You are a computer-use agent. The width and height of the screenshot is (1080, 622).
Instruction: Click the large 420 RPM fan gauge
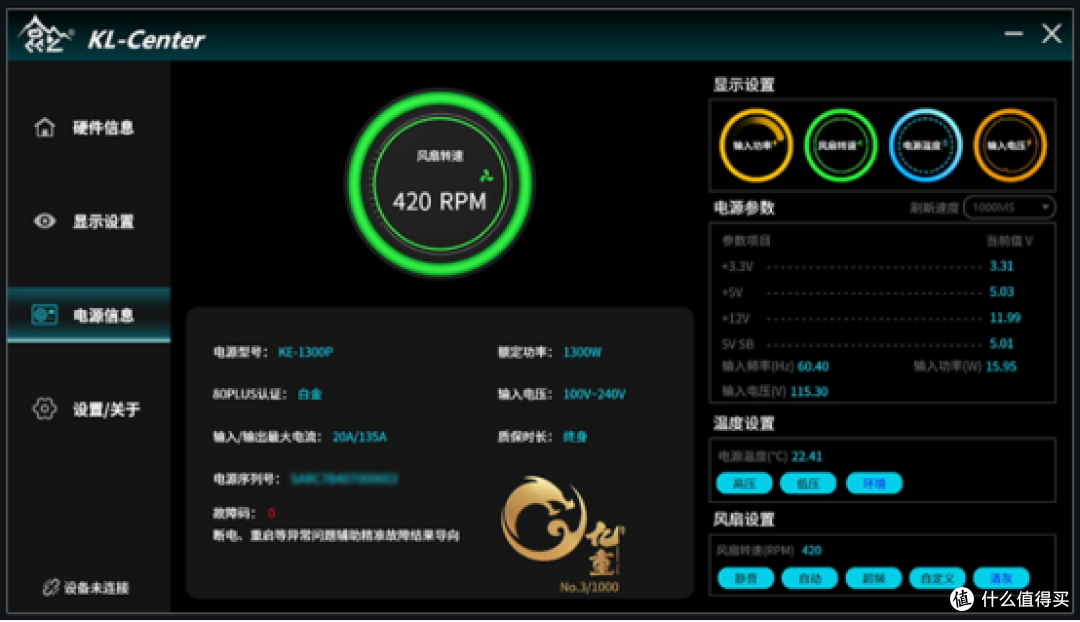(x=440, y=183)
